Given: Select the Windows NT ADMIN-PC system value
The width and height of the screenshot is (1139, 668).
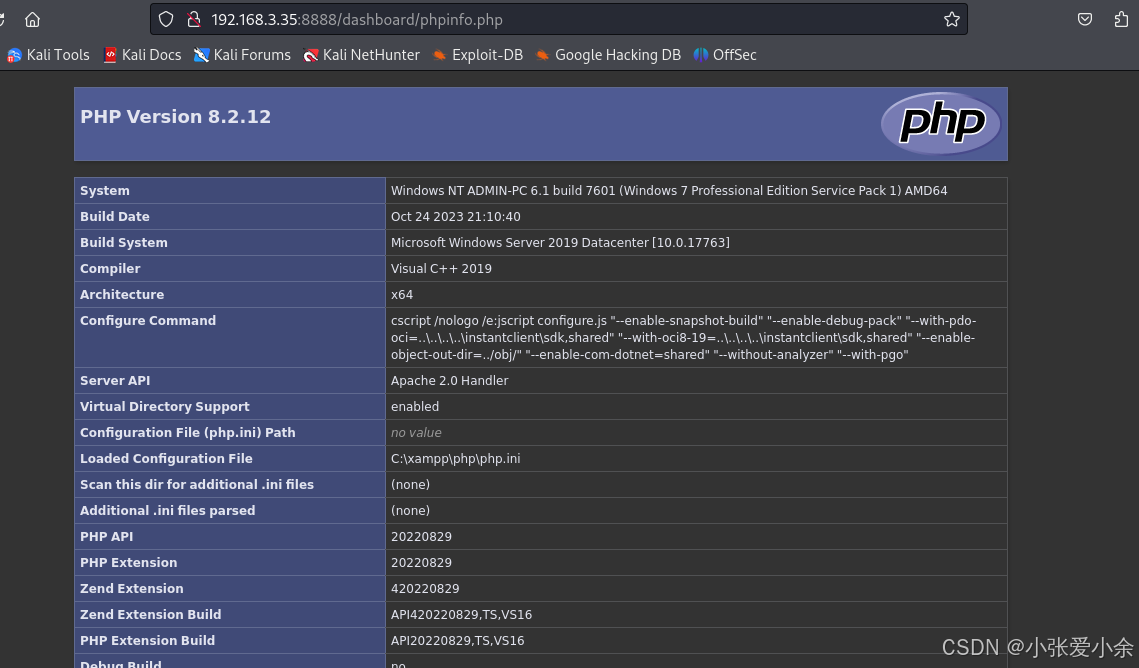Looking at the screenshot, I should (x=669, y=190).
